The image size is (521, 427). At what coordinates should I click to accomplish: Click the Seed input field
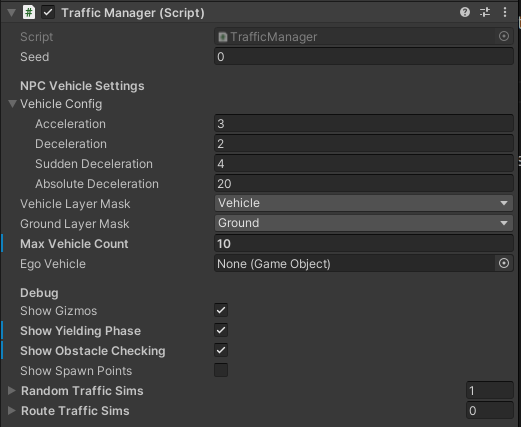pyautogui.click(x=364, y=57)
